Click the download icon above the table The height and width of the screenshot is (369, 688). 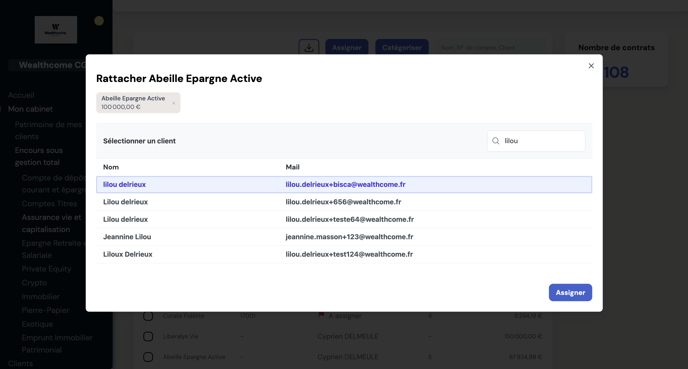pos(309,47)
